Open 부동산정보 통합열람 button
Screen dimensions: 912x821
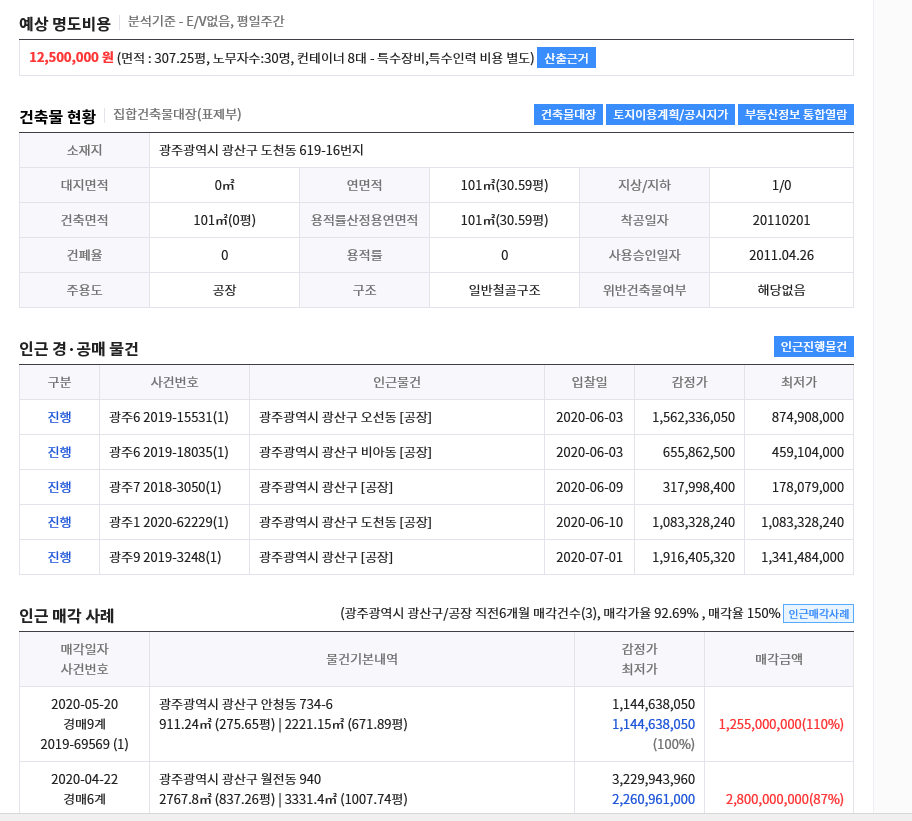[x=796, y=115]
